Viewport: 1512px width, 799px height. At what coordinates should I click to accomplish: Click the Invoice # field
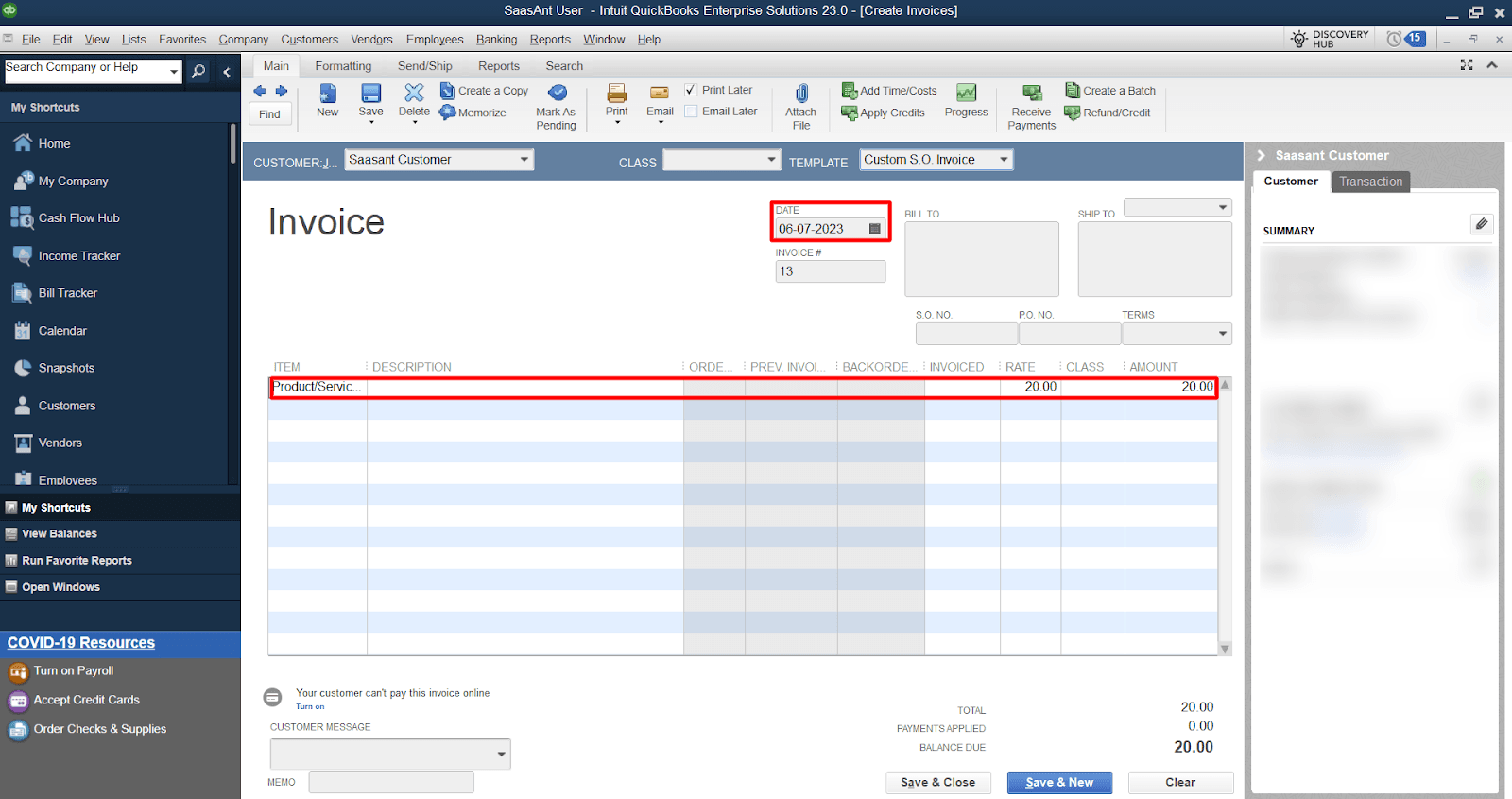(x=831, y=271)
